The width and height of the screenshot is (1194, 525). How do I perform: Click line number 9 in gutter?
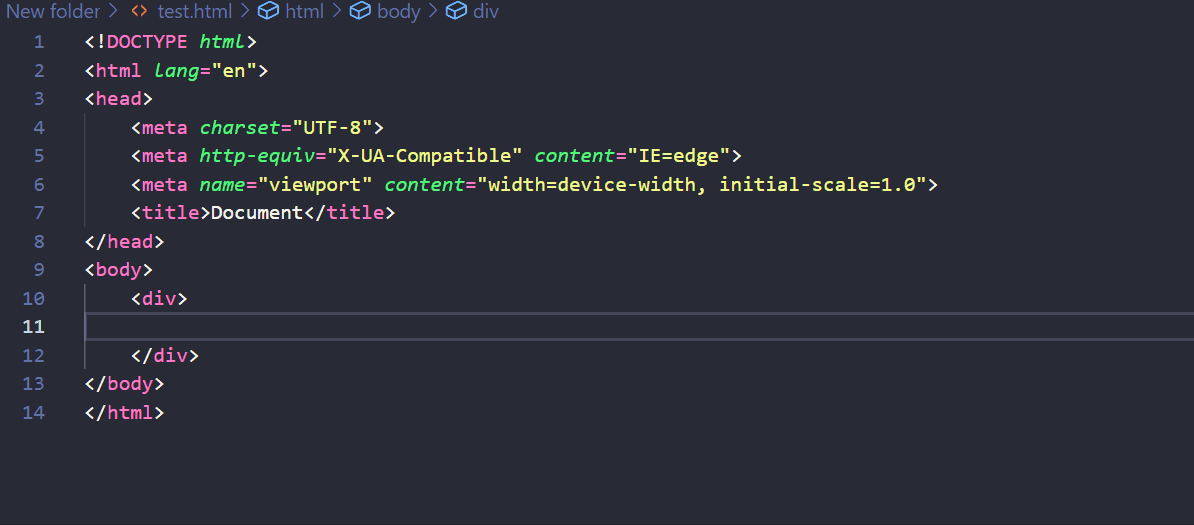pos(39,270)
